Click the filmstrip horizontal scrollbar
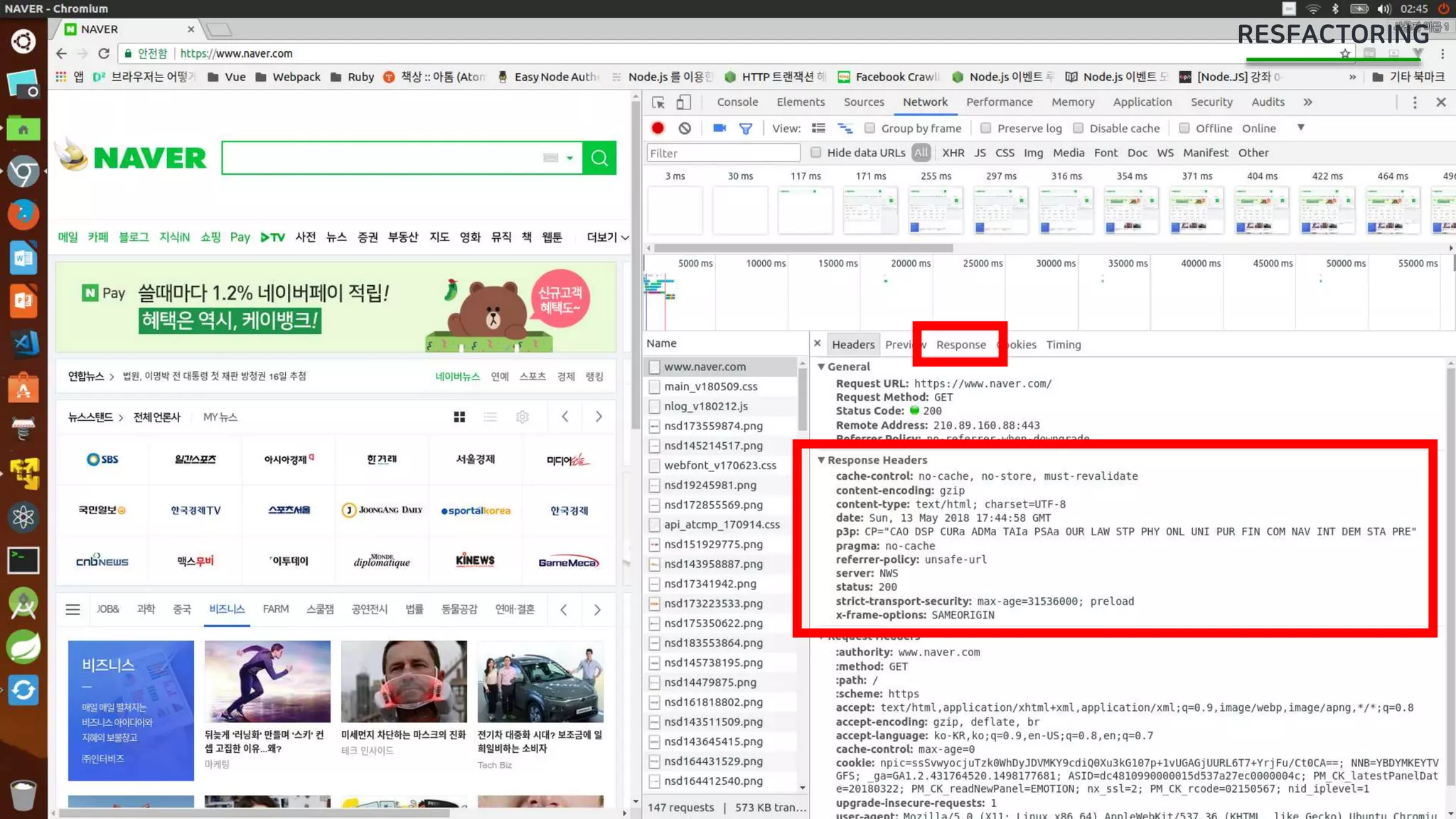 pos(803,248)
